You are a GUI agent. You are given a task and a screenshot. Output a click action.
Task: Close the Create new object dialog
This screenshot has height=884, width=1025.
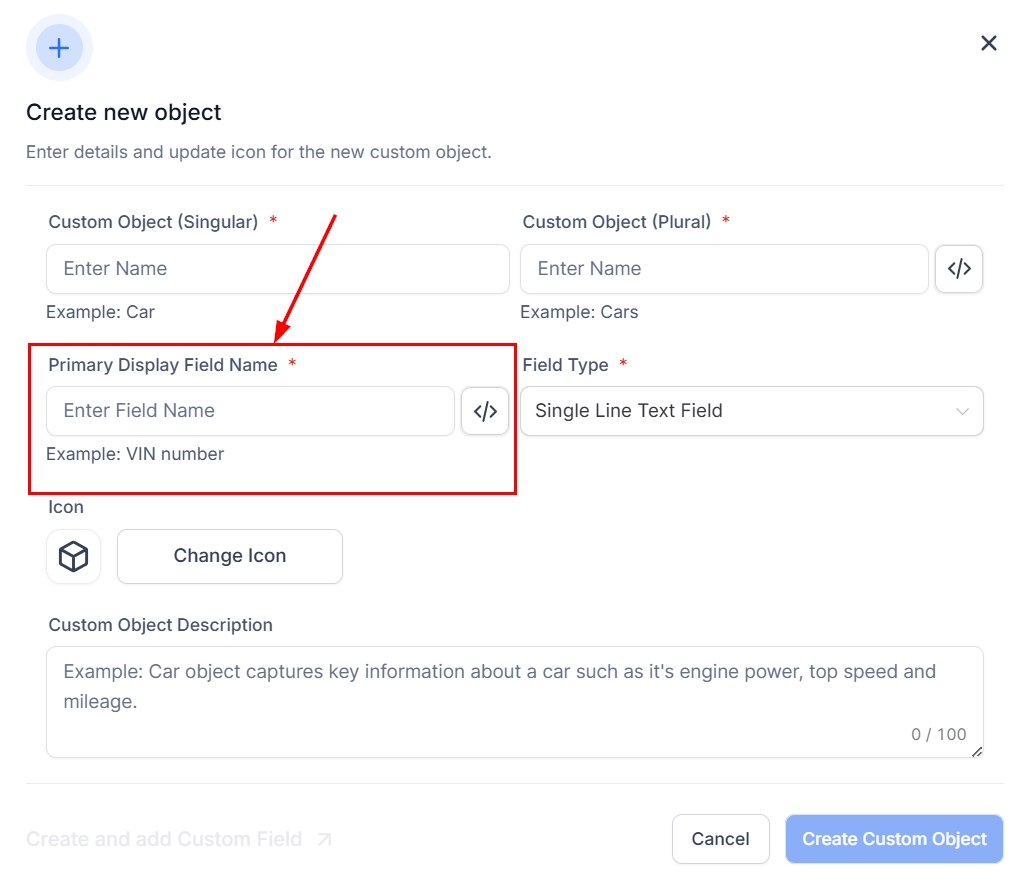[989, 43]
